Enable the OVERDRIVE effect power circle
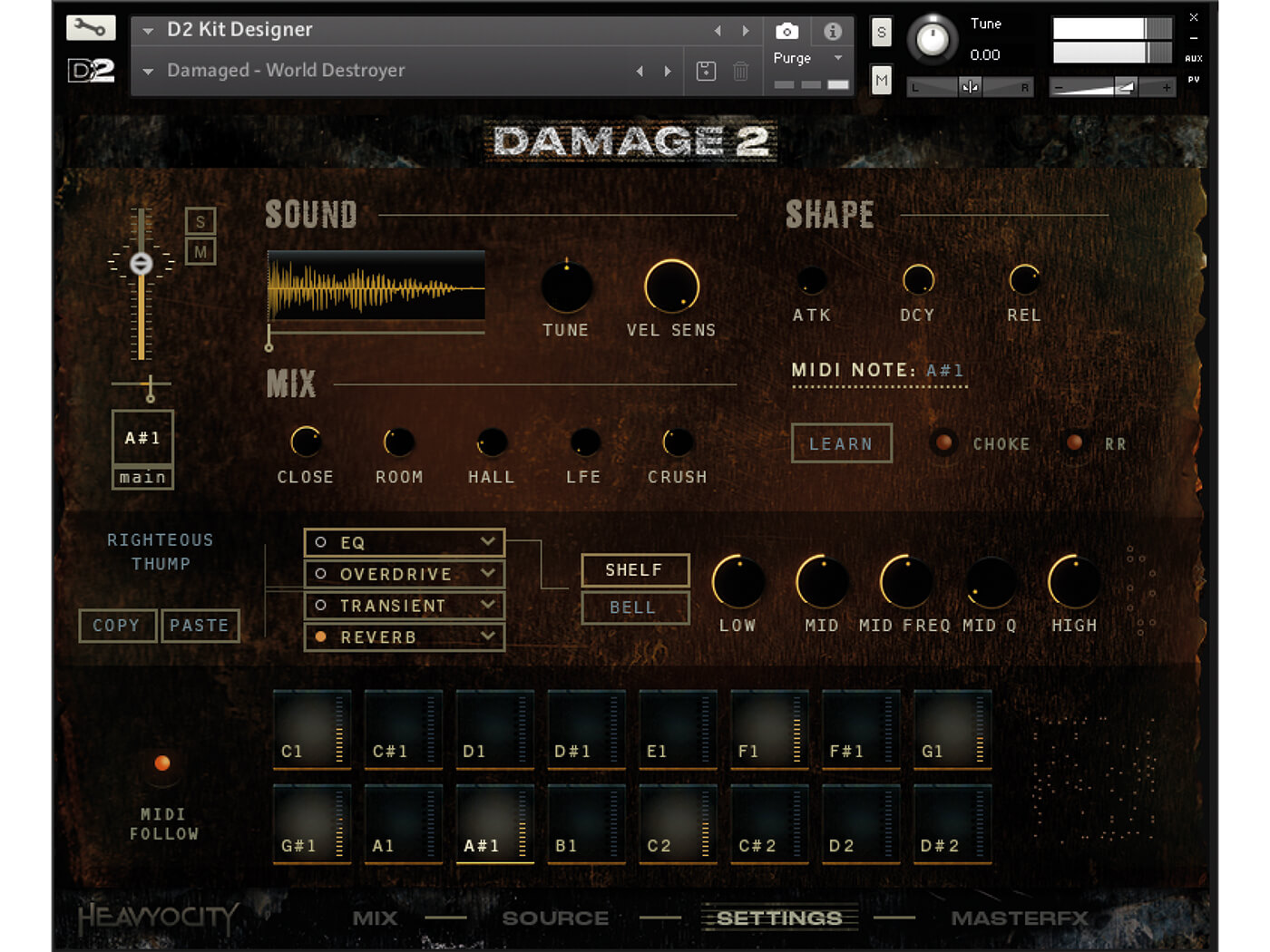 coord(320,574)
